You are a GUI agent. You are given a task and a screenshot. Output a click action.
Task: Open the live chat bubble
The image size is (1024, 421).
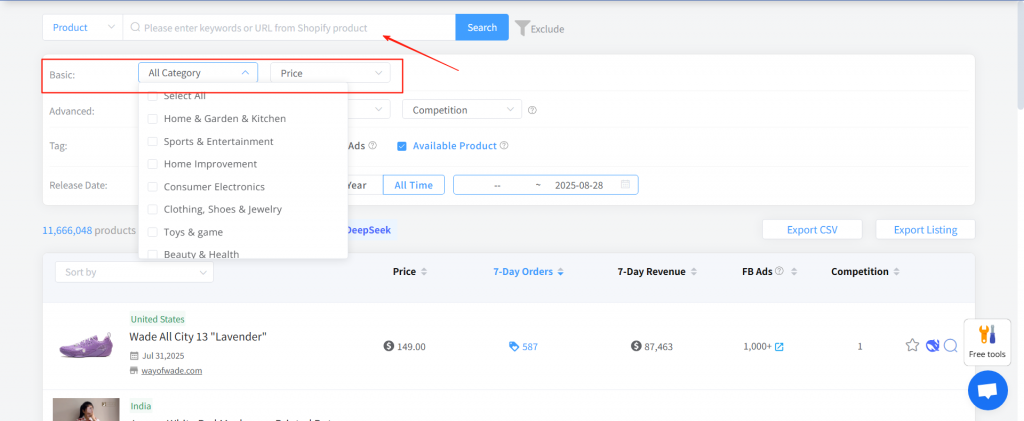[x=987, y=390]
